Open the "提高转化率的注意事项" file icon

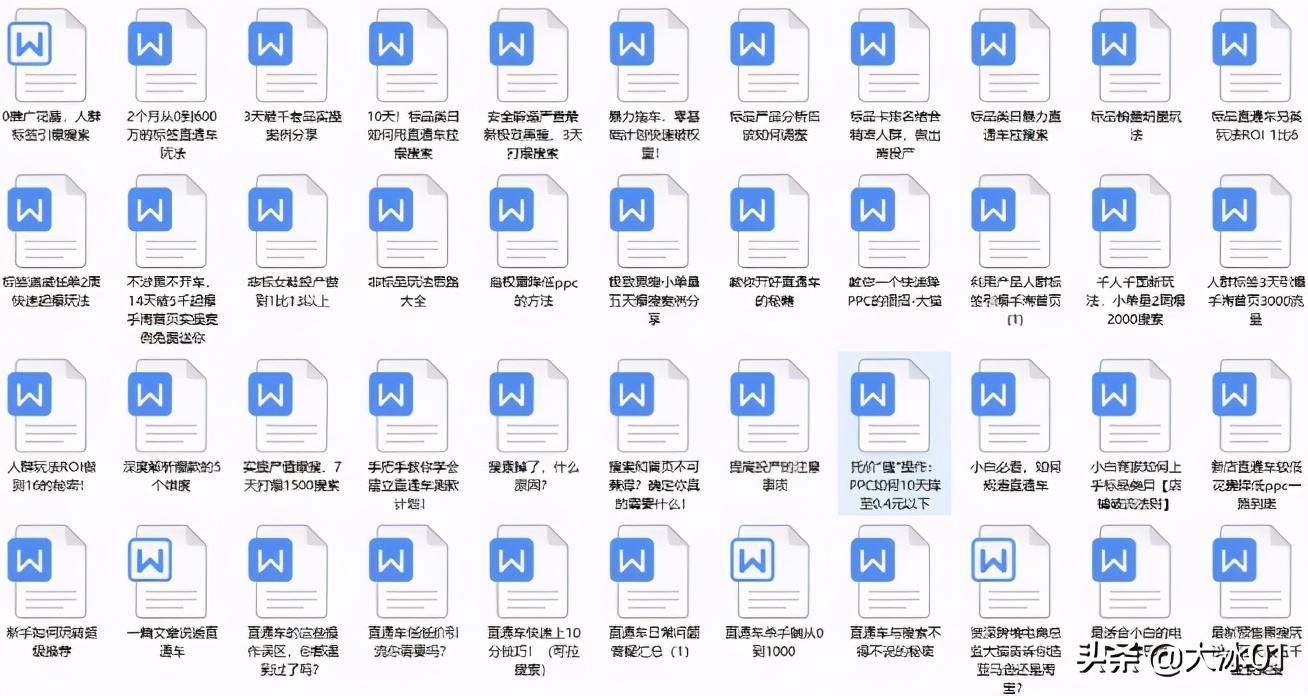click(770, 400)
